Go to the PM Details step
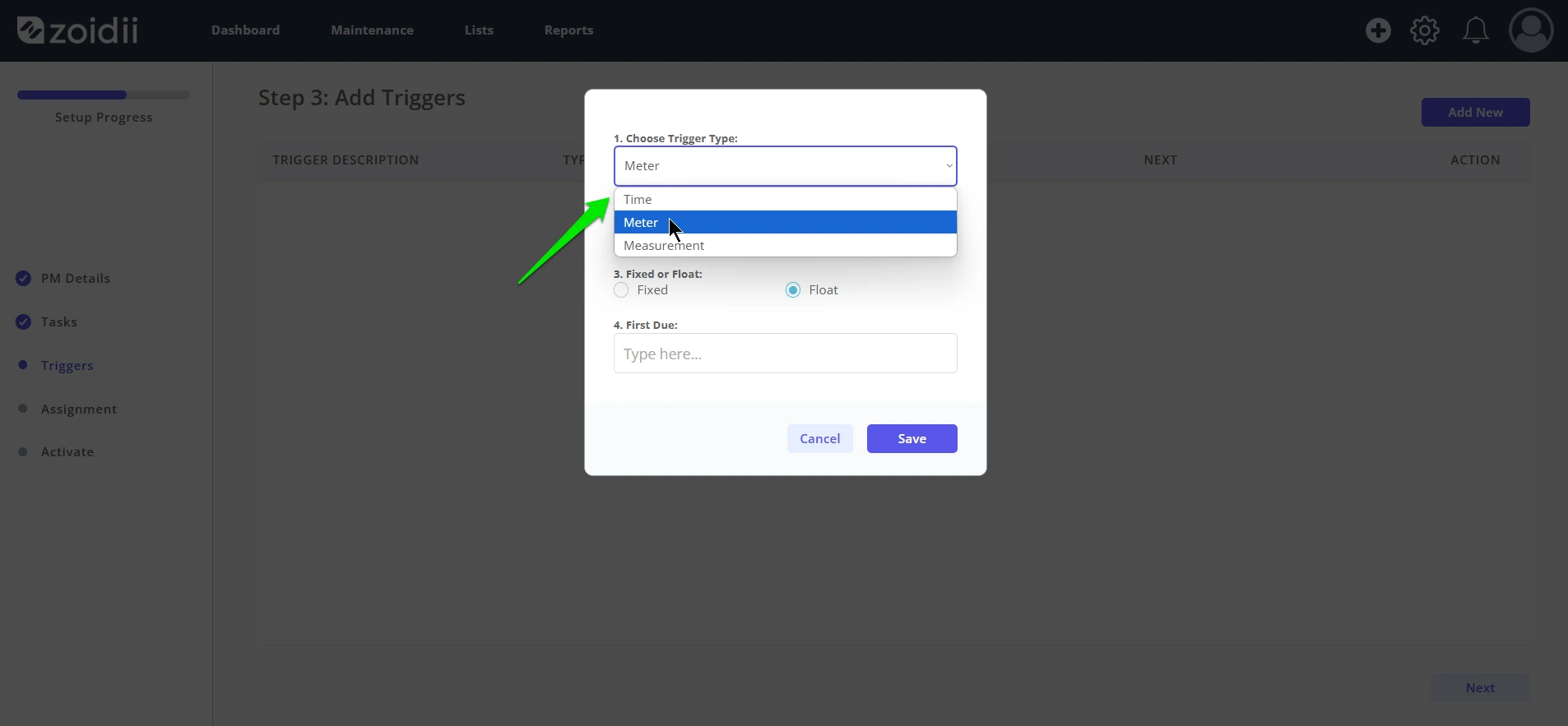The image size is (1568, 726). click(x=76, y=279)
